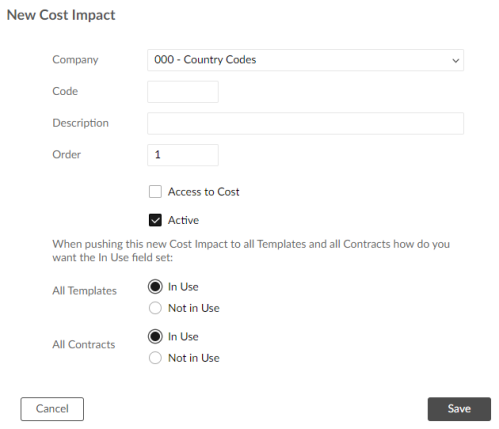This screenshot has width=499, height=429.
Task: Focus the Code input field
Action: [183, 92]
